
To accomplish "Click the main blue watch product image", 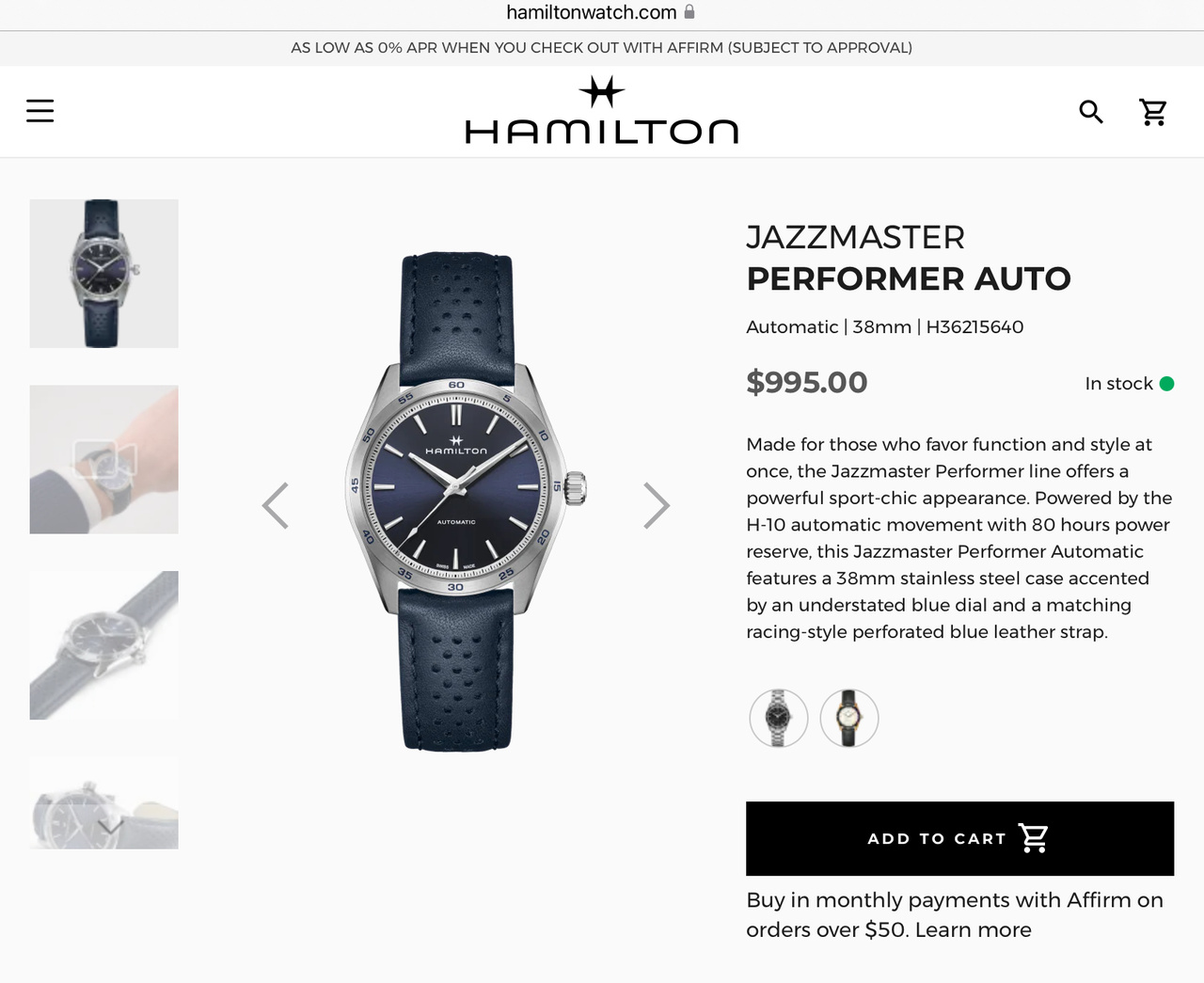I will click(466, 501).
